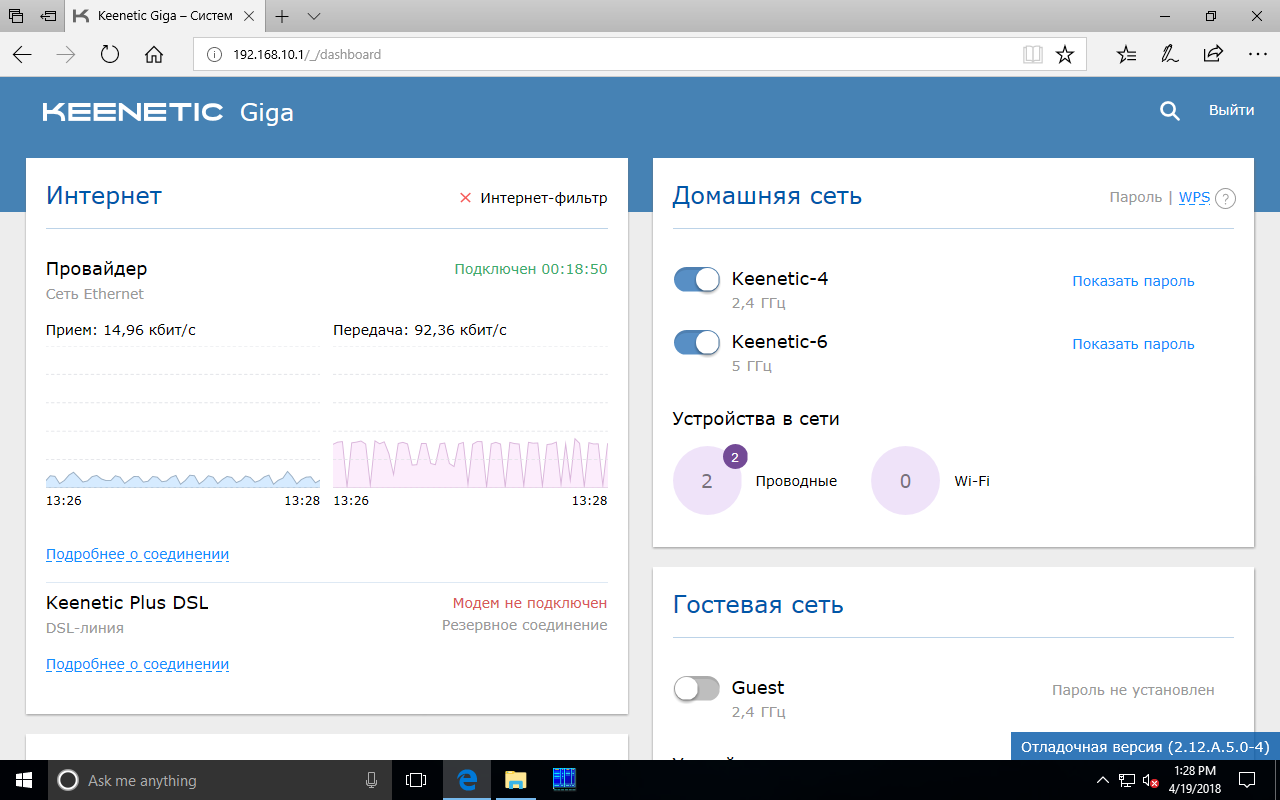Add this page to favorites with star
The width and height of the screenshot is (1280, 800).
tap(1065, 55)
